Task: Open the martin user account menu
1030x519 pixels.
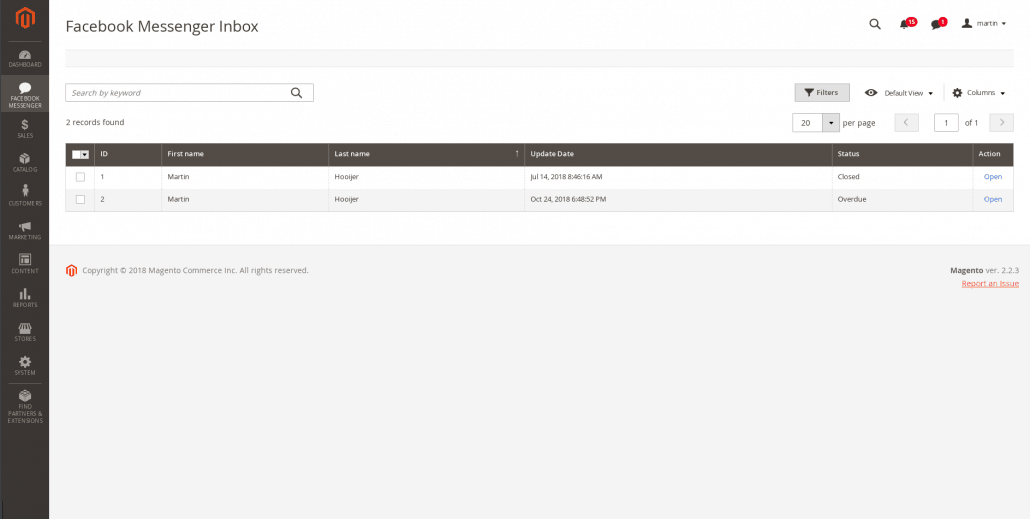Action: coord(984,23)
